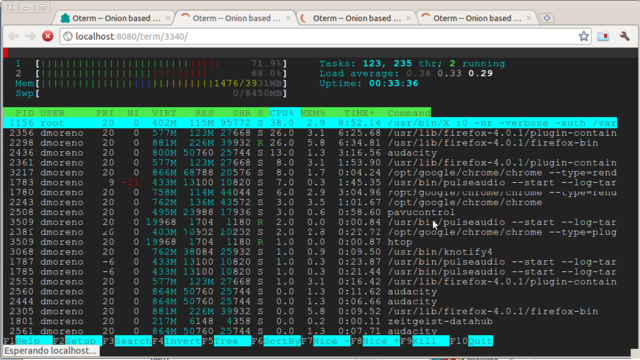This screenshot has width=640, height=360.
Task: Open the F6 SortBy menu
Action: (276, 341)
